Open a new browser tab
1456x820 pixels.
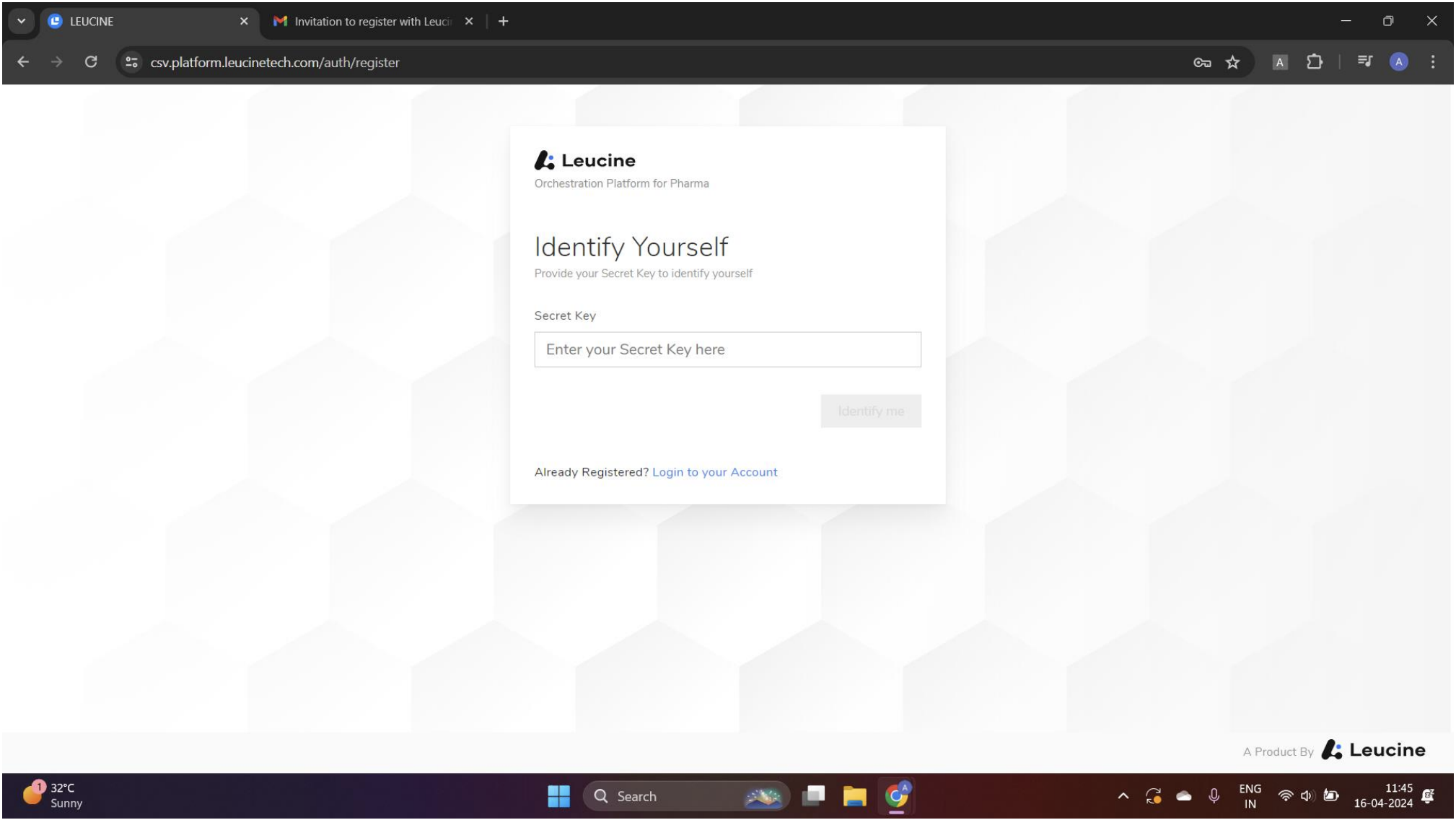pyautogui.click(x=504, y=22)
